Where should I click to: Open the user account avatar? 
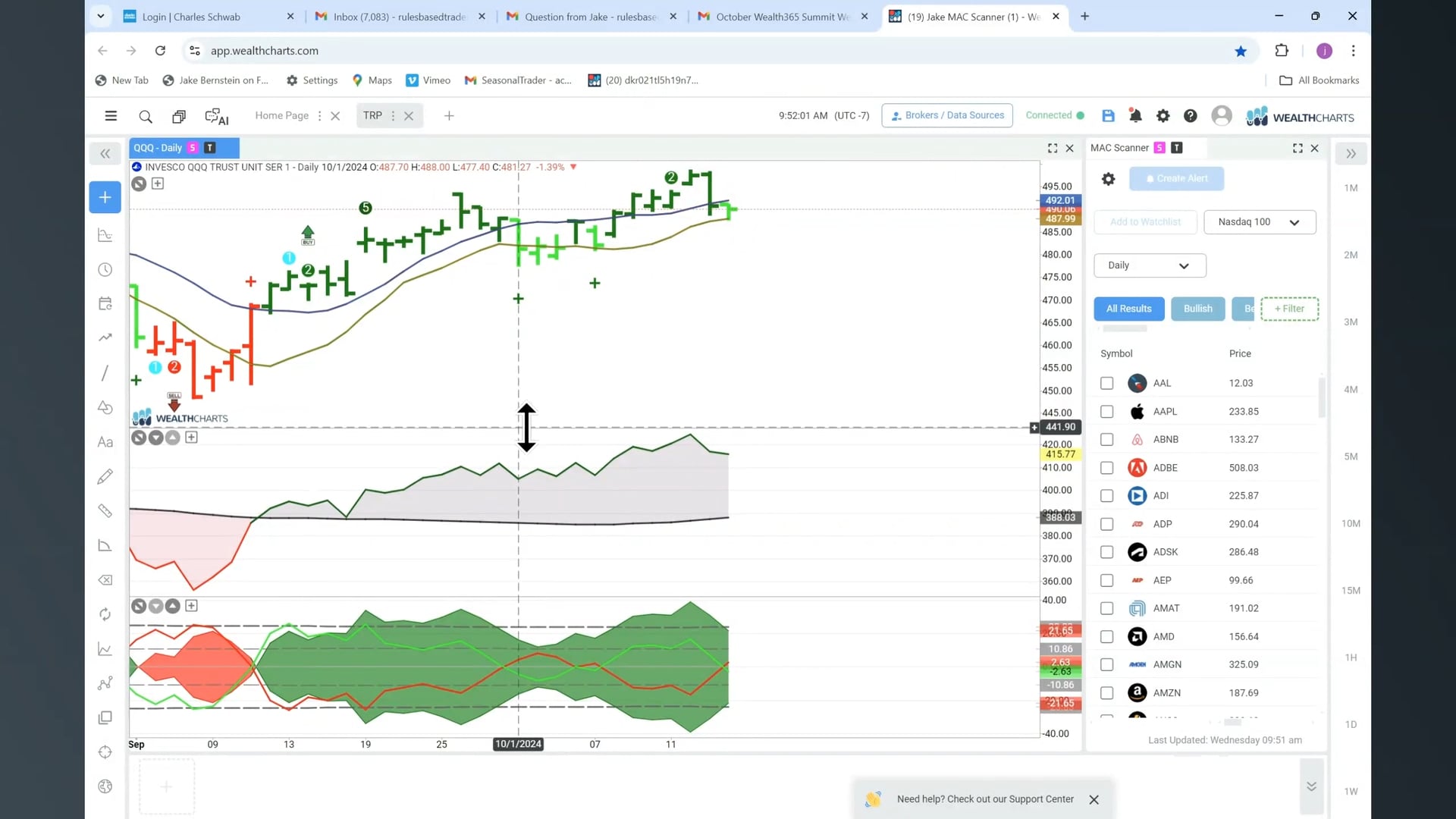point(1221,115)
